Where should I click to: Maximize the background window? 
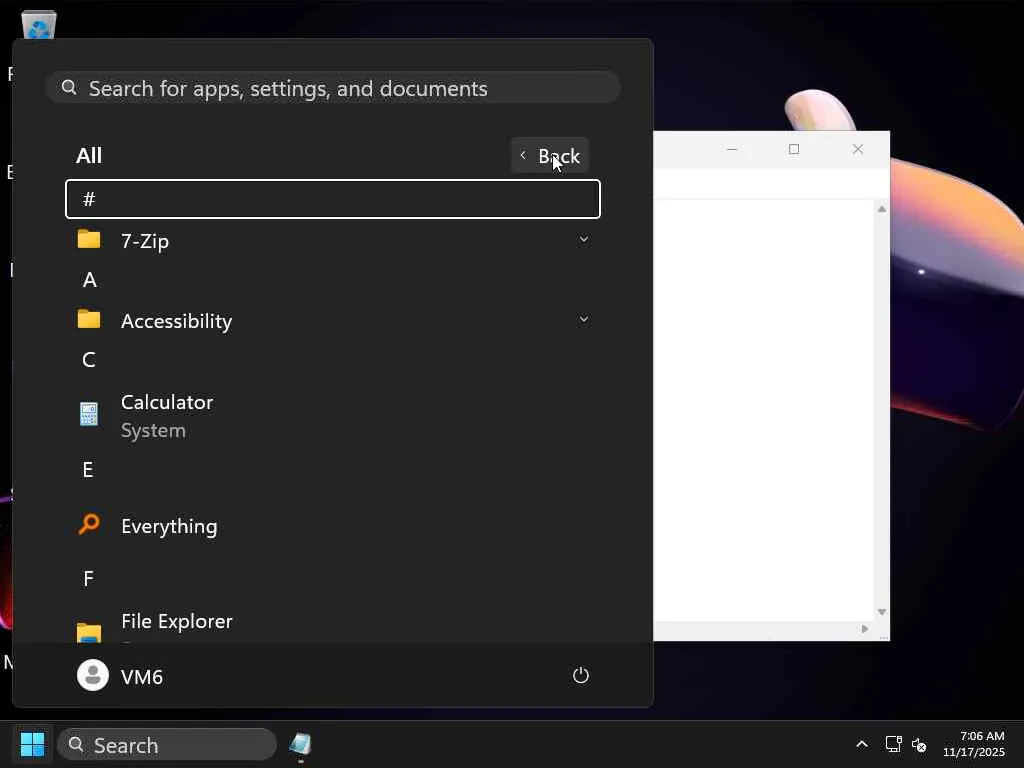[x=794, y=150]
